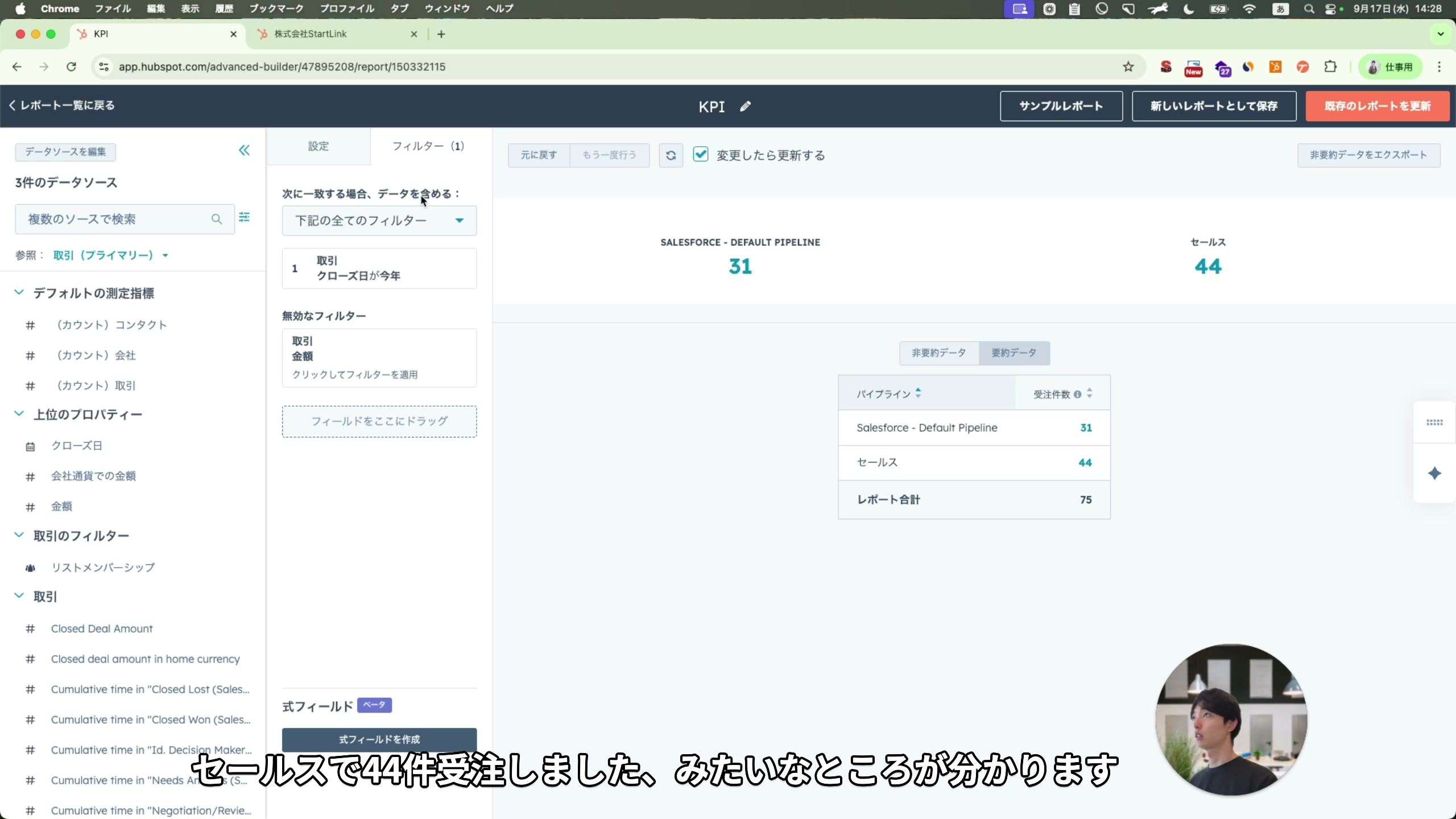Viewport: 1456px width, 819px height.
Task: Click the refresh report icon
Action: click(x=671, y=155)
